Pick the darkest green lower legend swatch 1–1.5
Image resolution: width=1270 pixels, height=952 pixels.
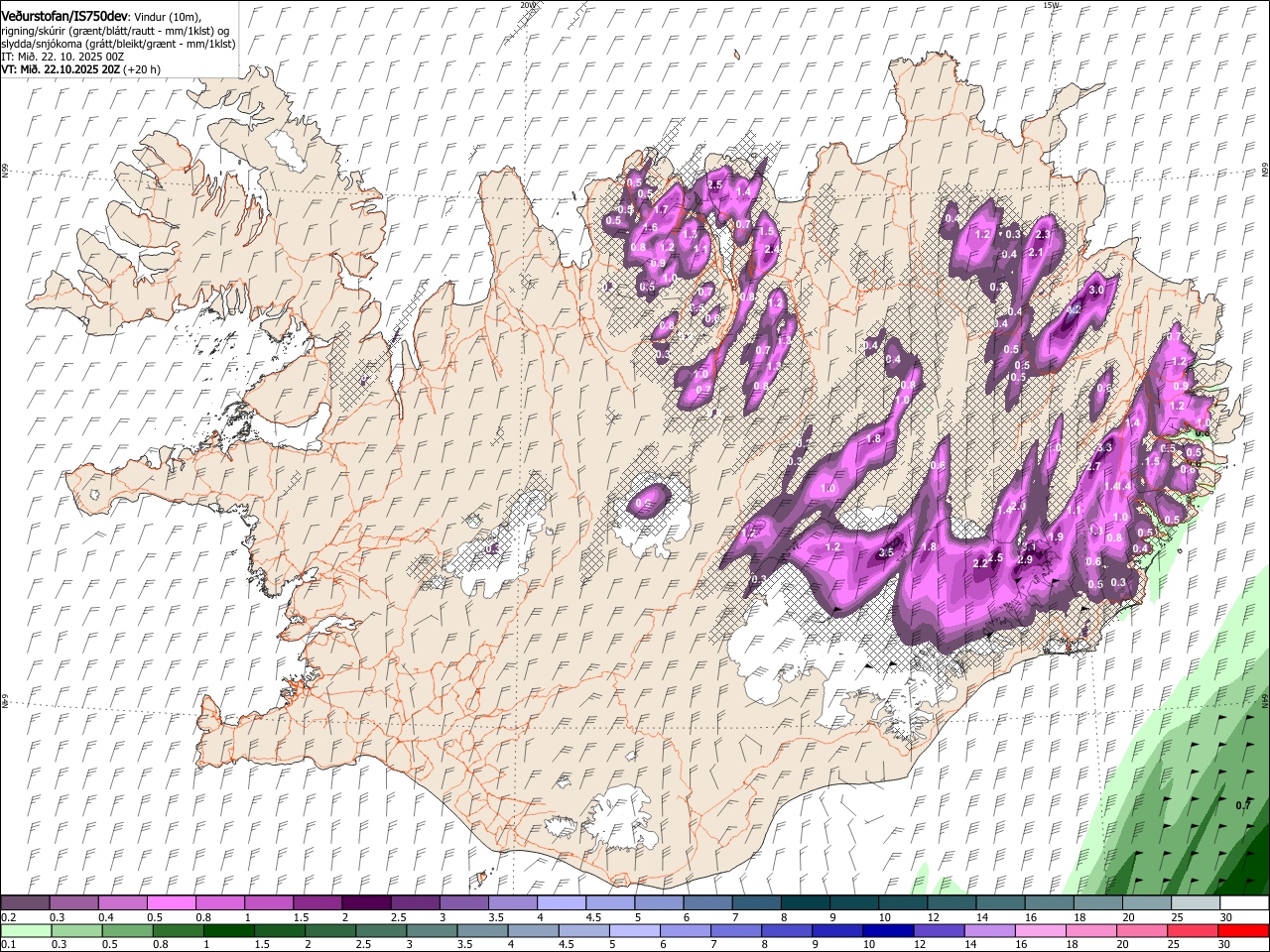click(228, 931)
